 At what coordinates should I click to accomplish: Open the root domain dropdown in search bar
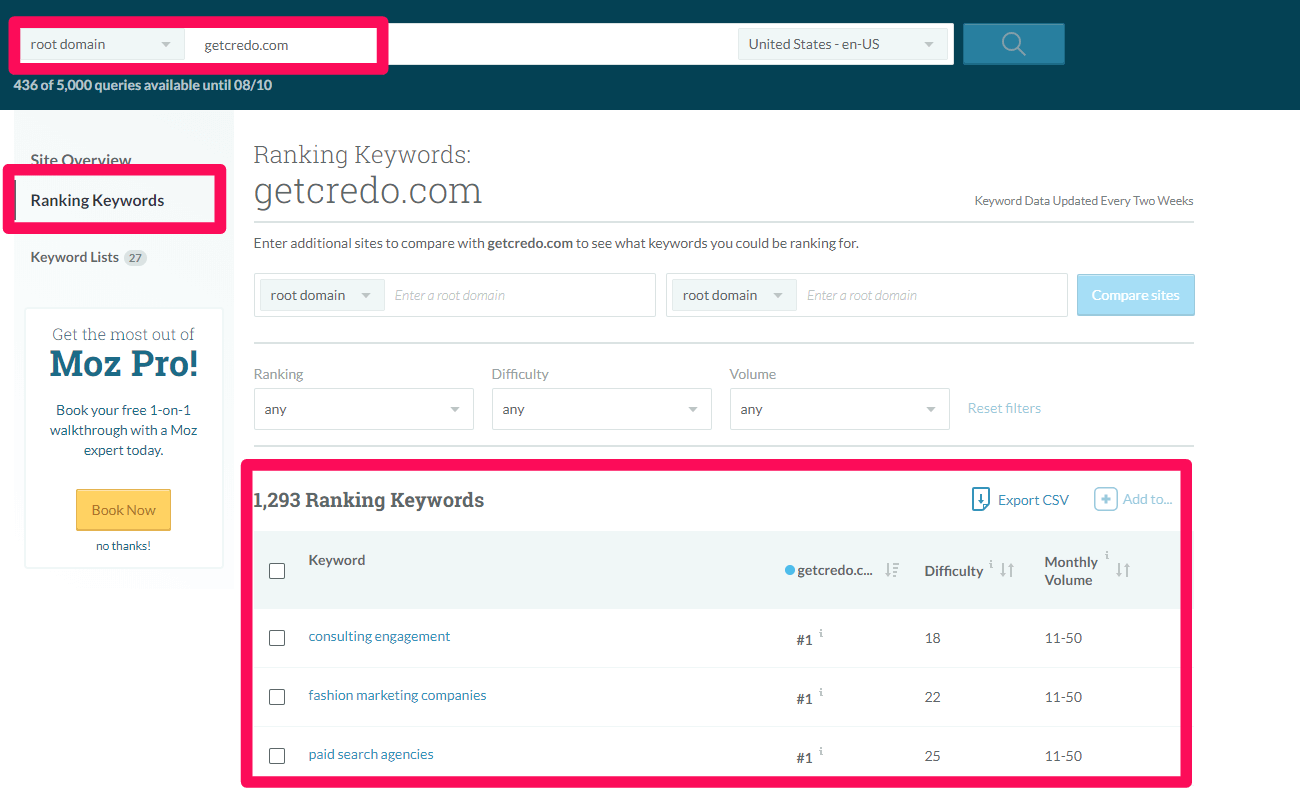tap(101, 44)
